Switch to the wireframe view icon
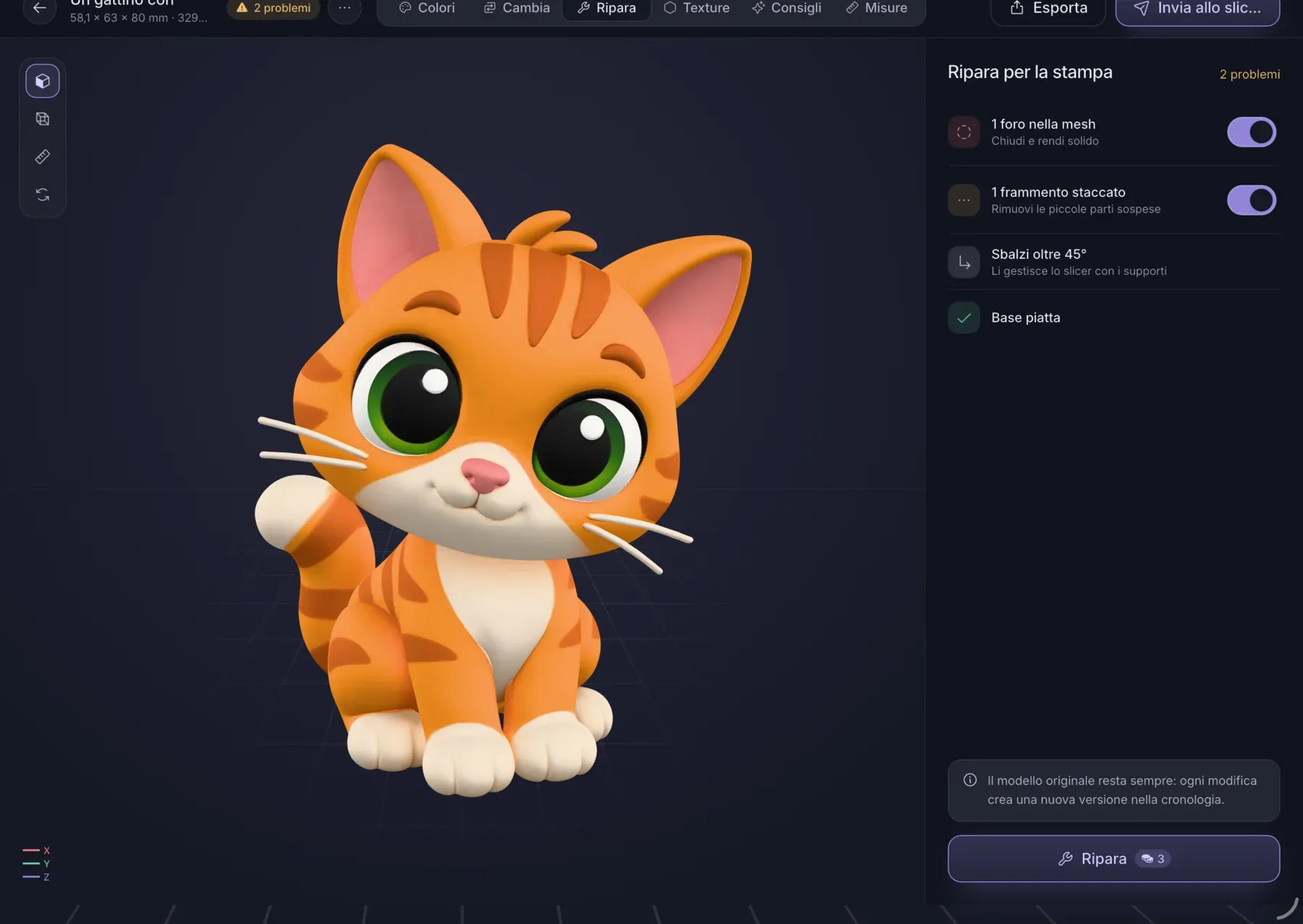The height and width of the screenshot is (924, 1303). 43,119
